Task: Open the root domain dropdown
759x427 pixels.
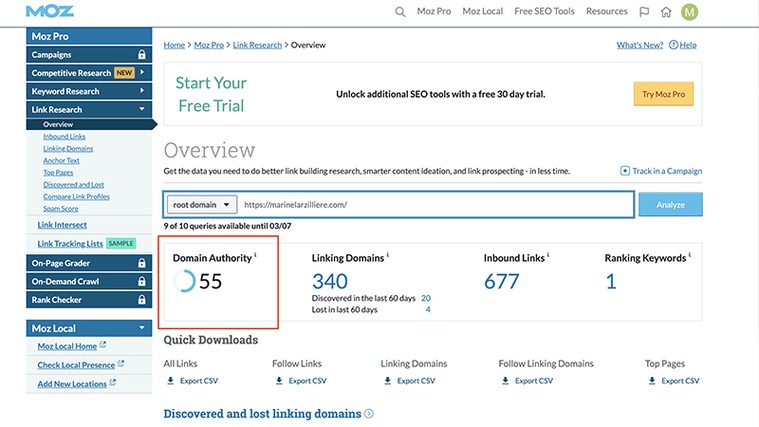Action: coord(202,205)
